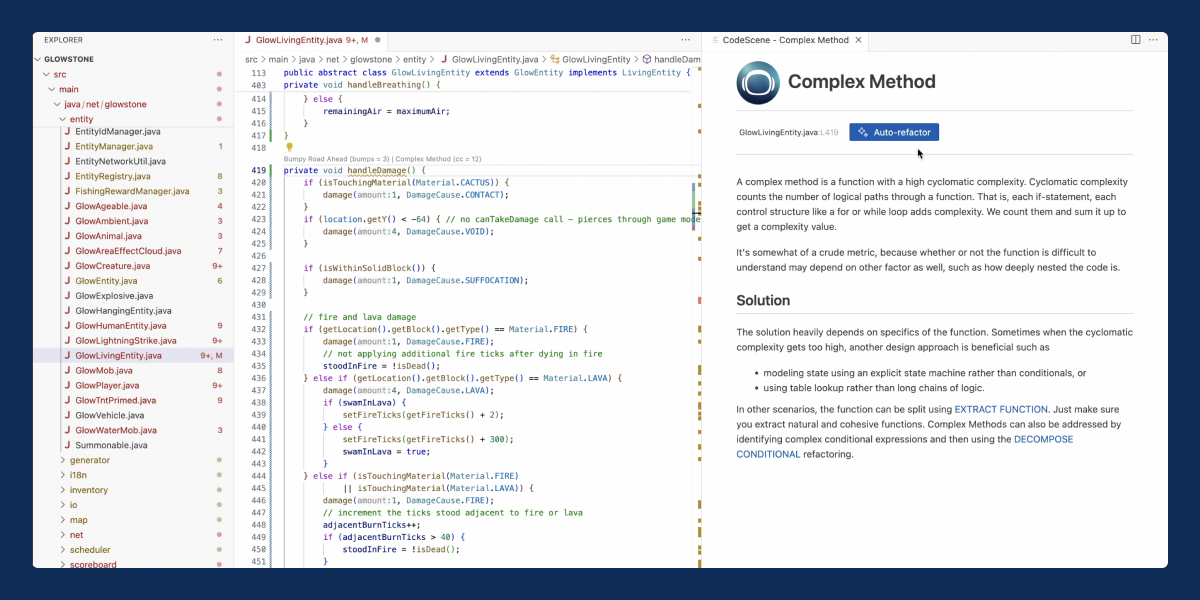Click the Java icon in the breadcrumb path
The width and height of the screenshot is (1200, 600).
click(x=443, y=60)
